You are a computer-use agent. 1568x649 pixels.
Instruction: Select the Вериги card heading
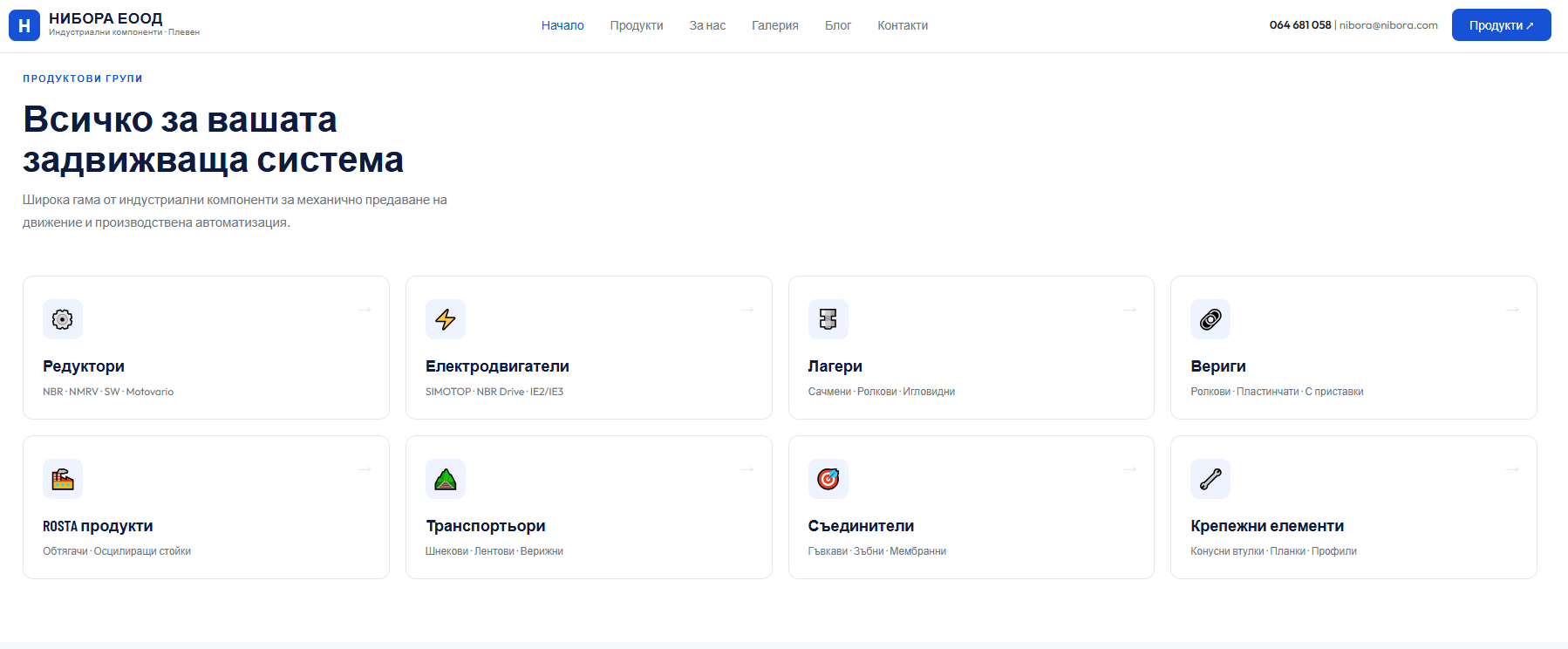pyautogui.click(x=1218, y=366)
